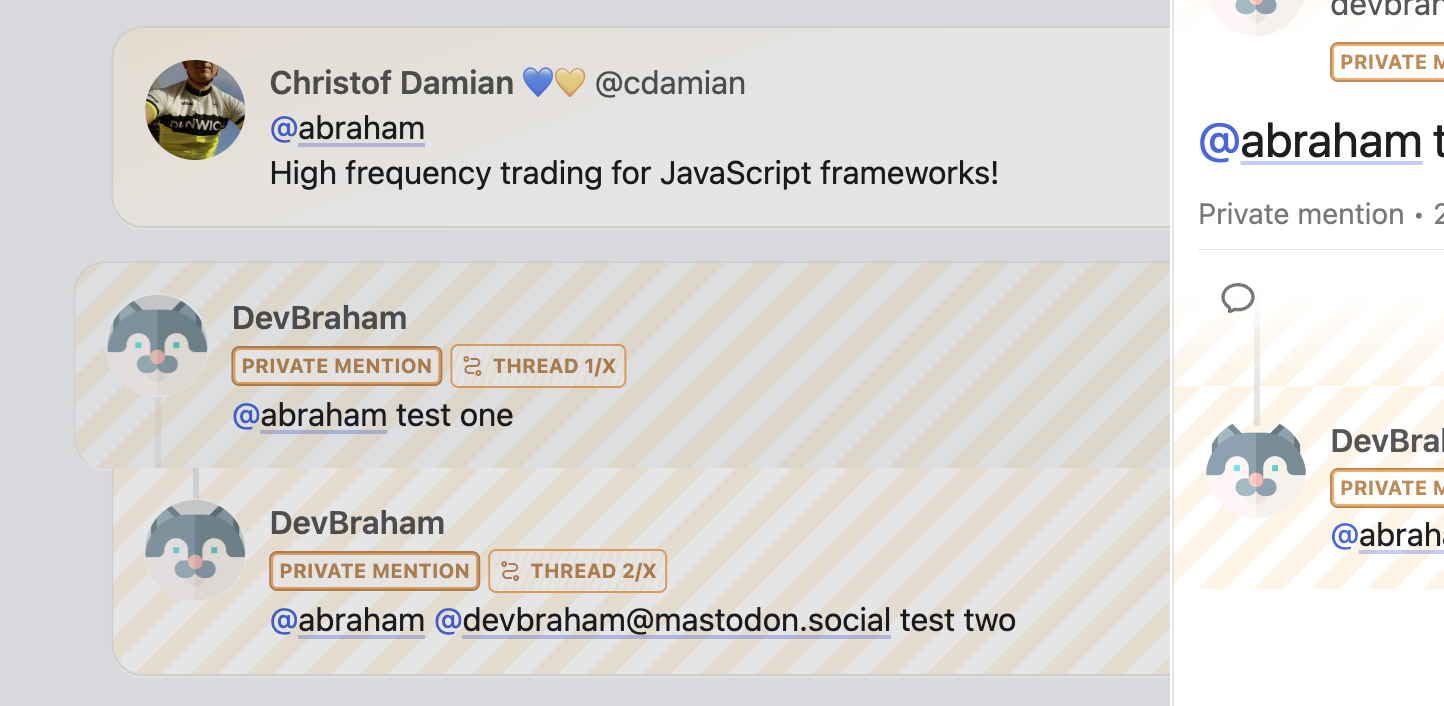Select the Private Mention badge on 'test two'
1444x706 pixels.
coord(375,571)
